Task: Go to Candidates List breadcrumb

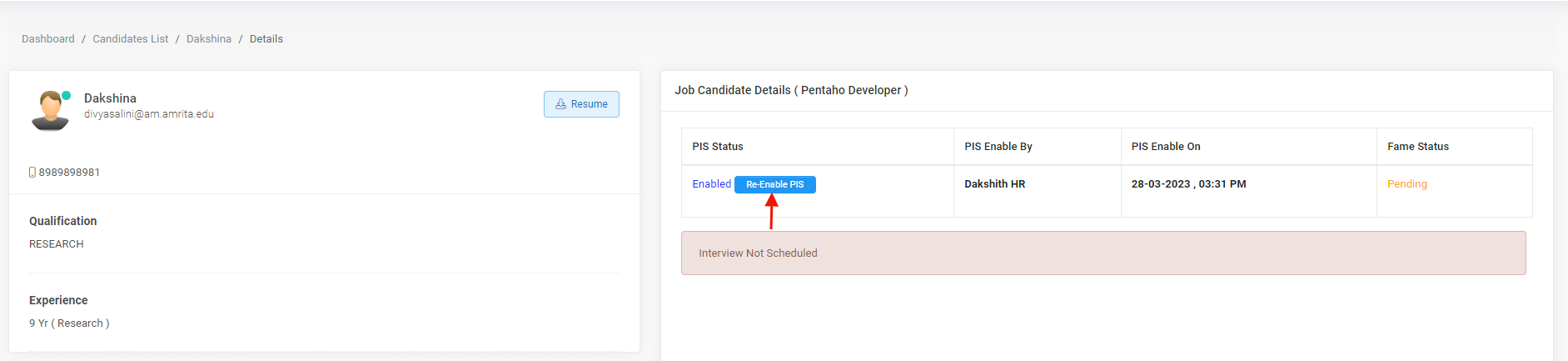Action: tap(131, 39)
